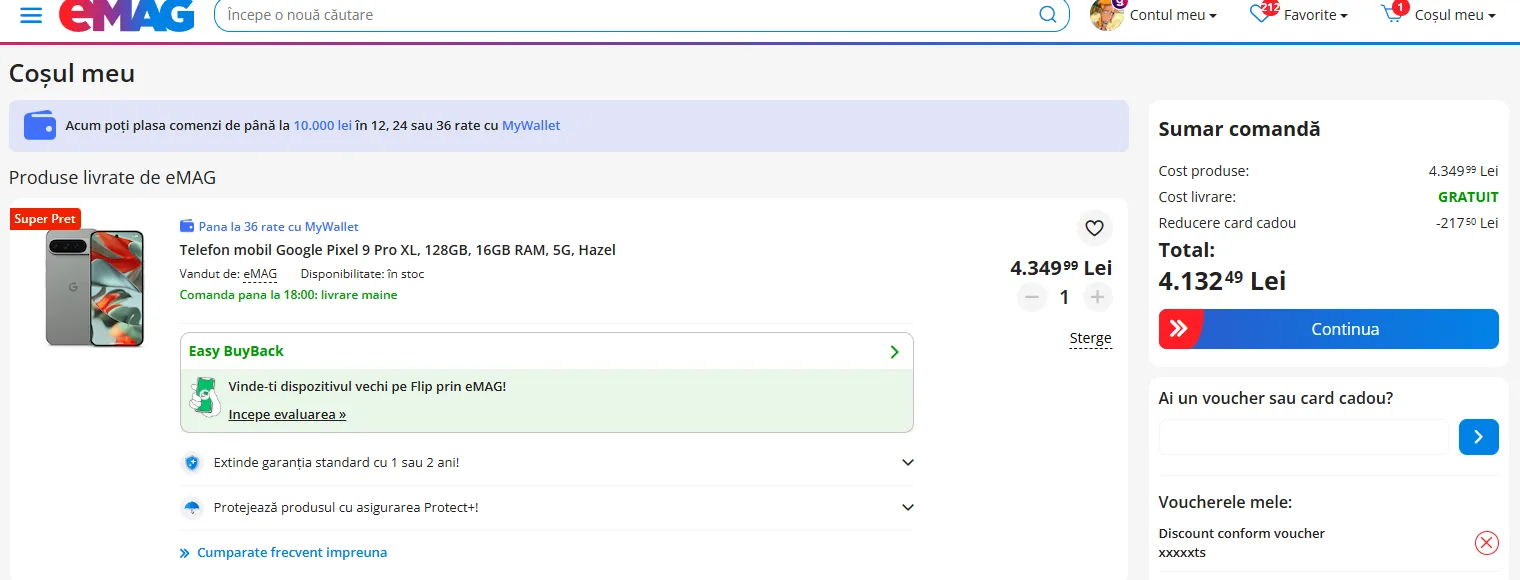Screen dimensions: 1520x580
Task: Click the Favorite heart icon in header
Action: 1262,14
